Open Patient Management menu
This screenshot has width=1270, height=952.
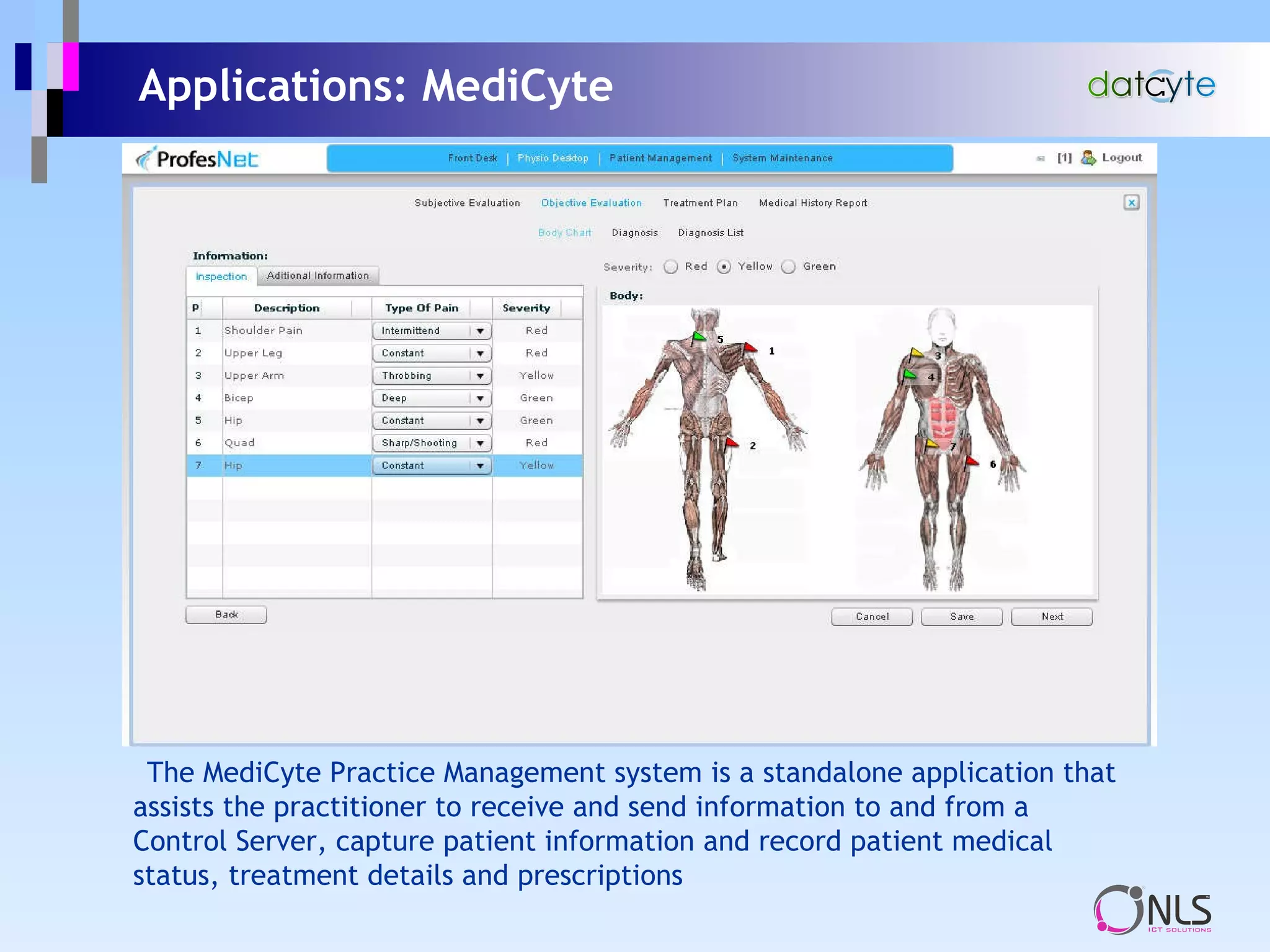click(x=660, y=158)
